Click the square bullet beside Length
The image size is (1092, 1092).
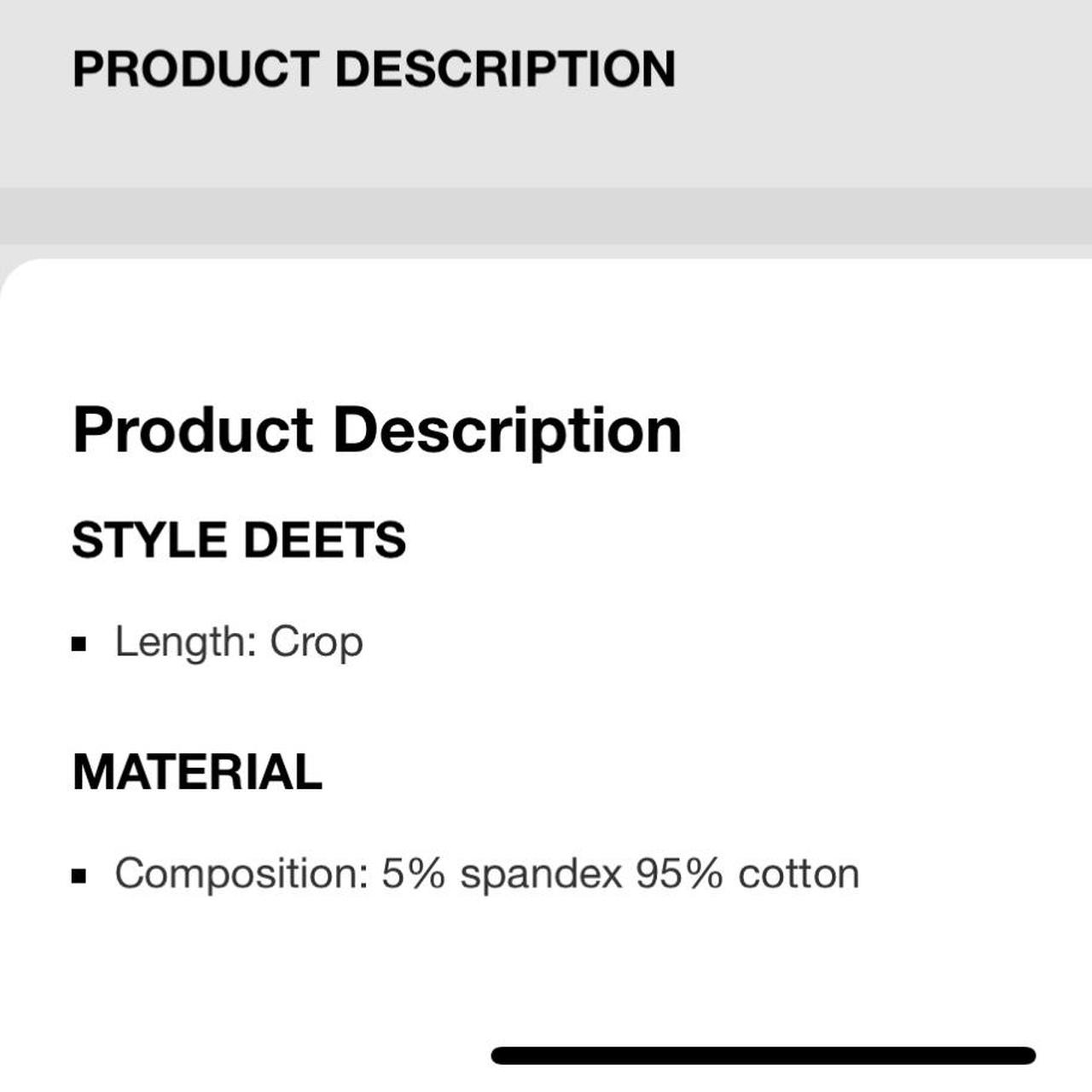point(79,644)
